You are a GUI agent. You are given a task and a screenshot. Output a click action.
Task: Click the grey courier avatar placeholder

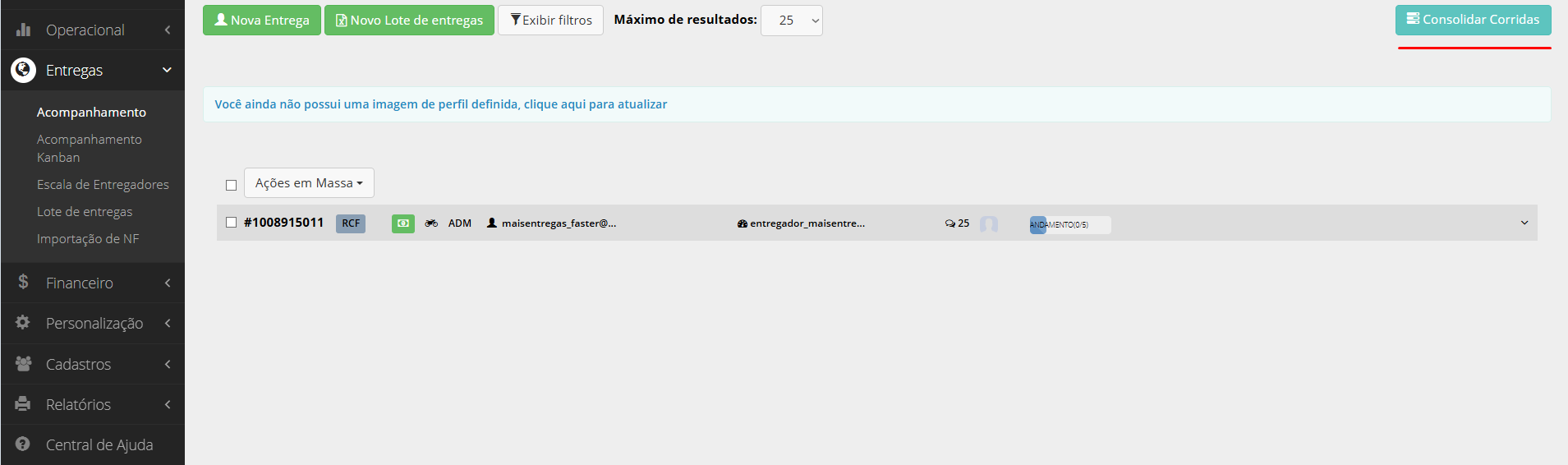click(989, 224)
